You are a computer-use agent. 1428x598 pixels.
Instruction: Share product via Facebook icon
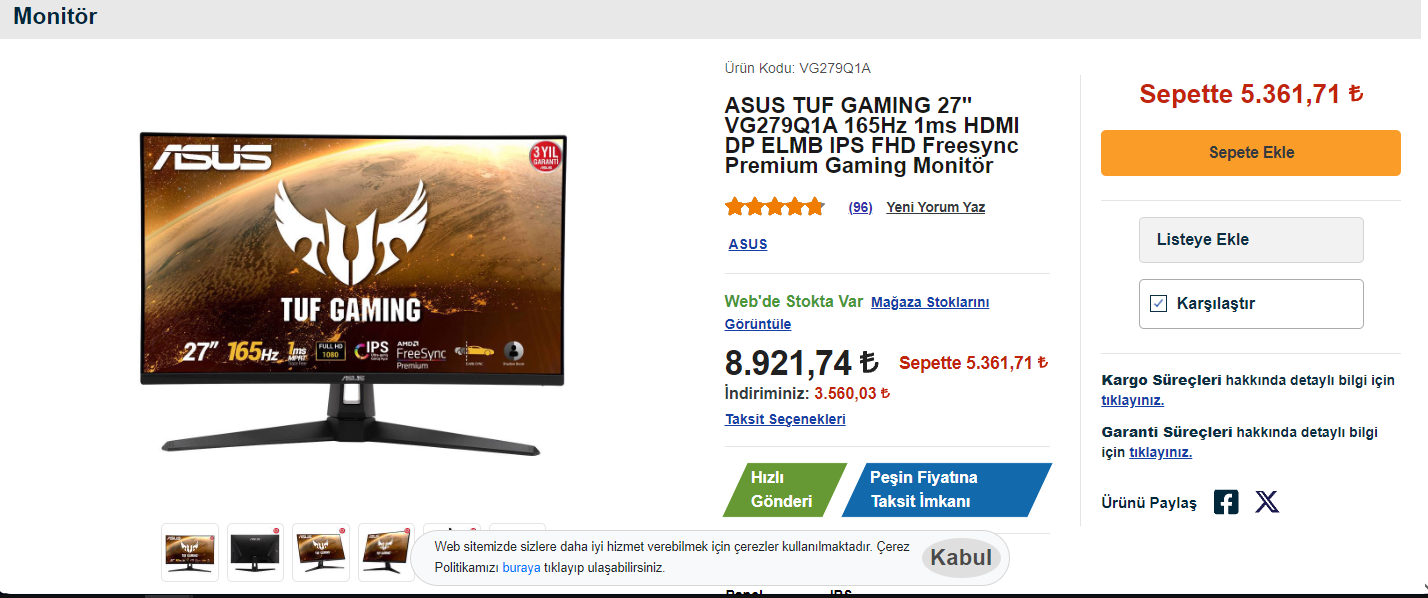1226,502
